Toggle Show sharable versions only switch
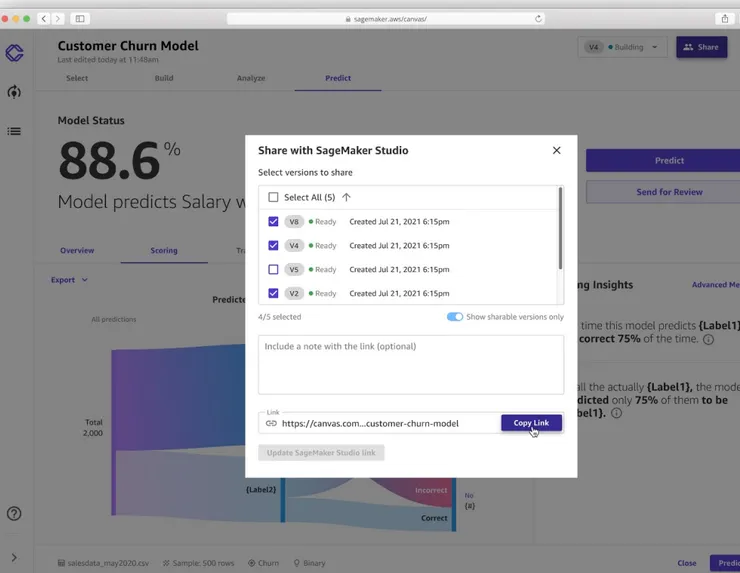This screenshot has width=740, height=573. 455,317
